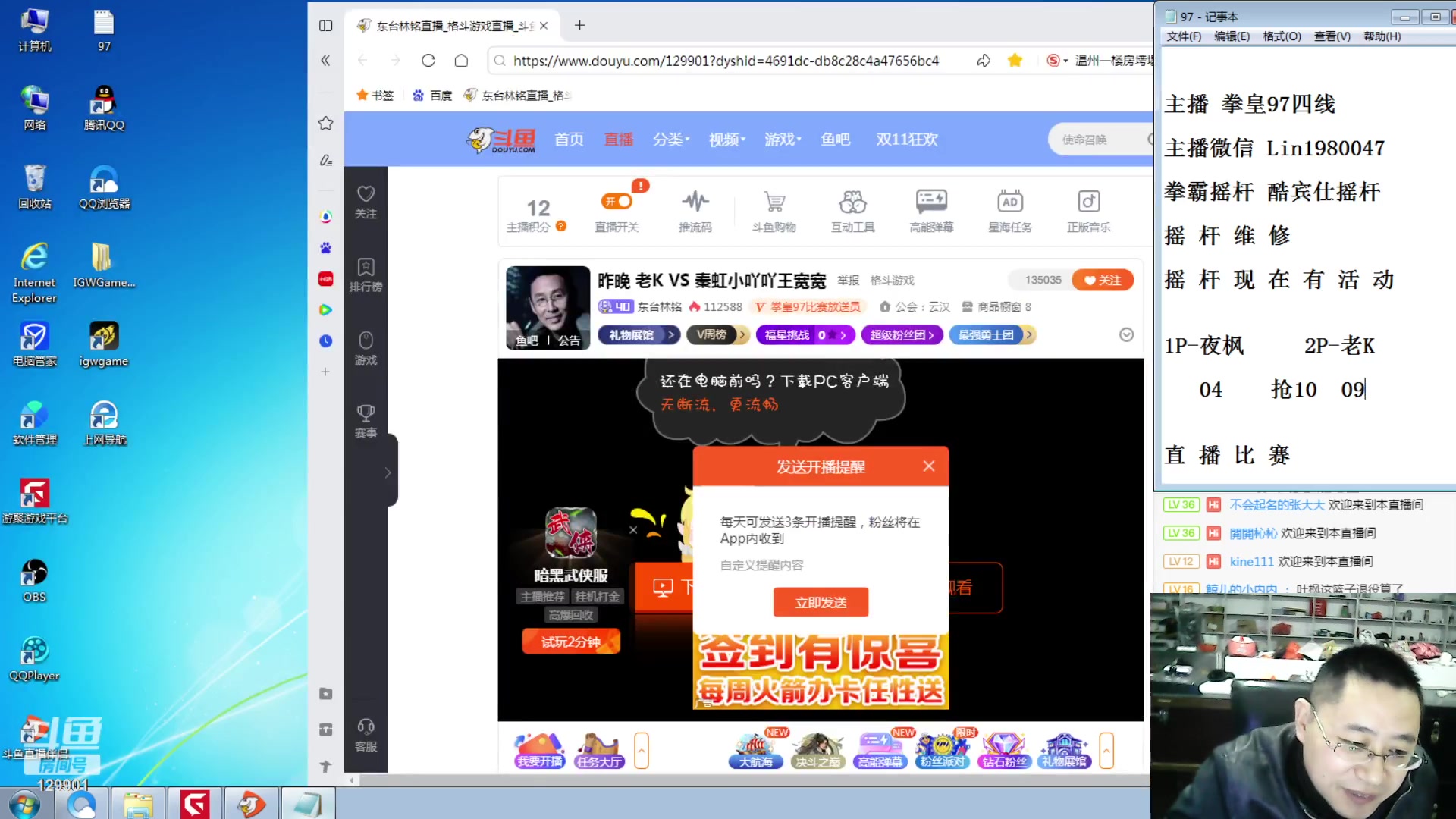Click the Windows Start button
The image size is (1456, 819).
click(x=25, y=804)
